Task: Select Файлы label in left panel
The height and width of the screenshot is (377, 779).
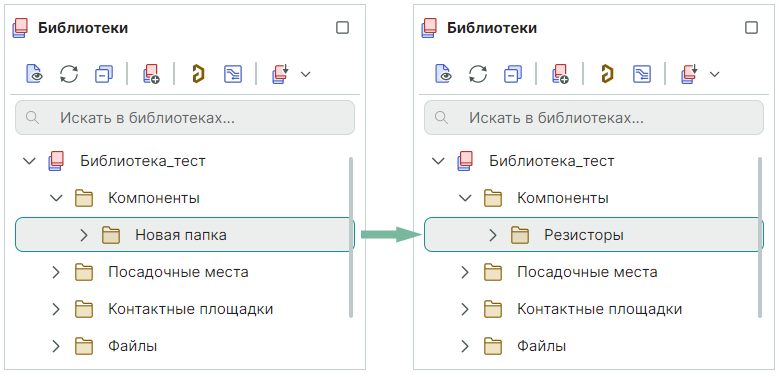Action: click(133, 346)
